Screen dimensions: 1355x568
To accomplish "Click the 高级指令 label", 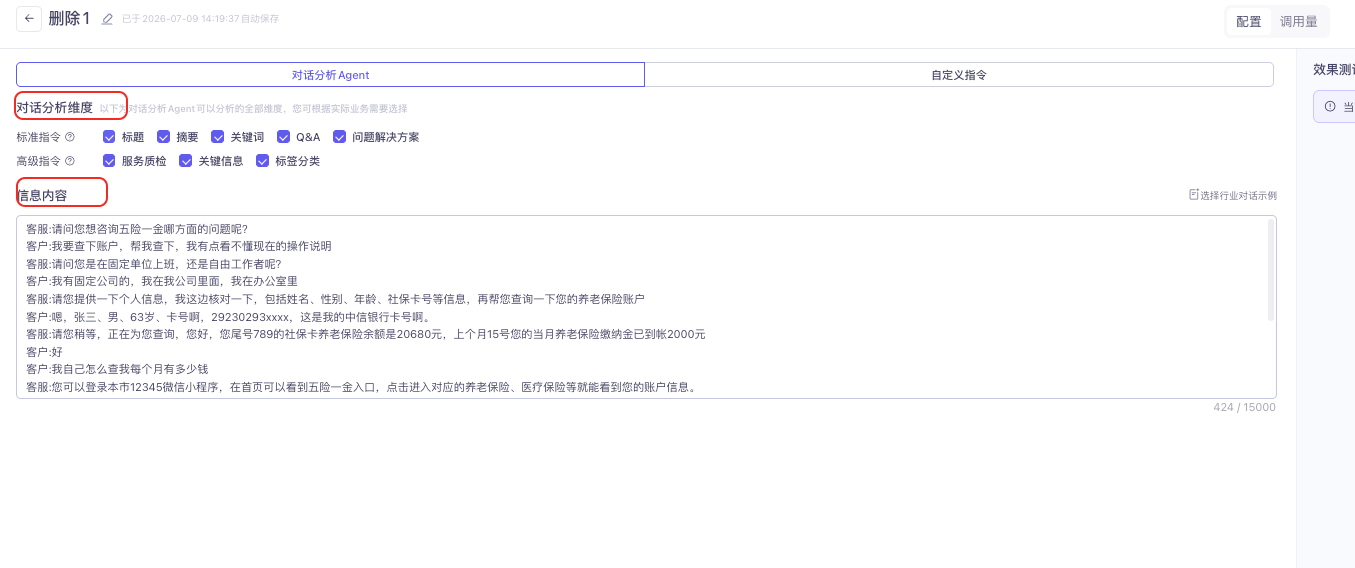I will point(39,161).
